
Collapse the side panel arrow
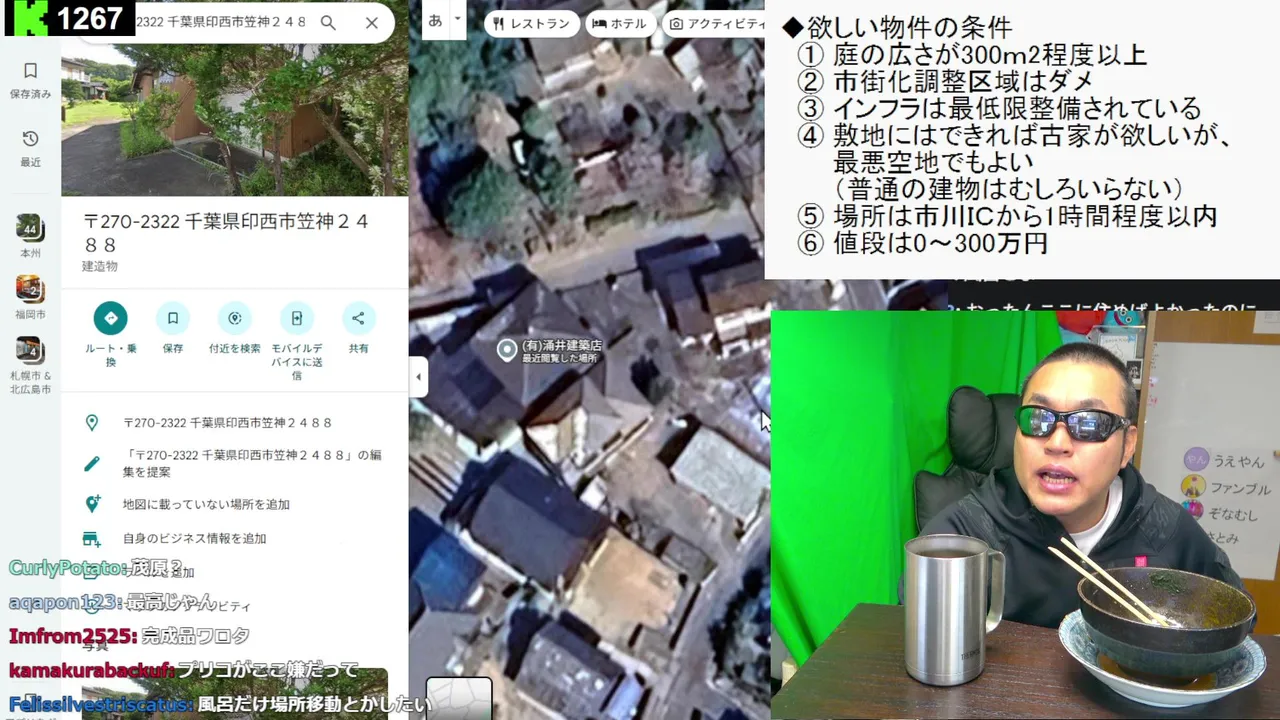click(418, 377)
